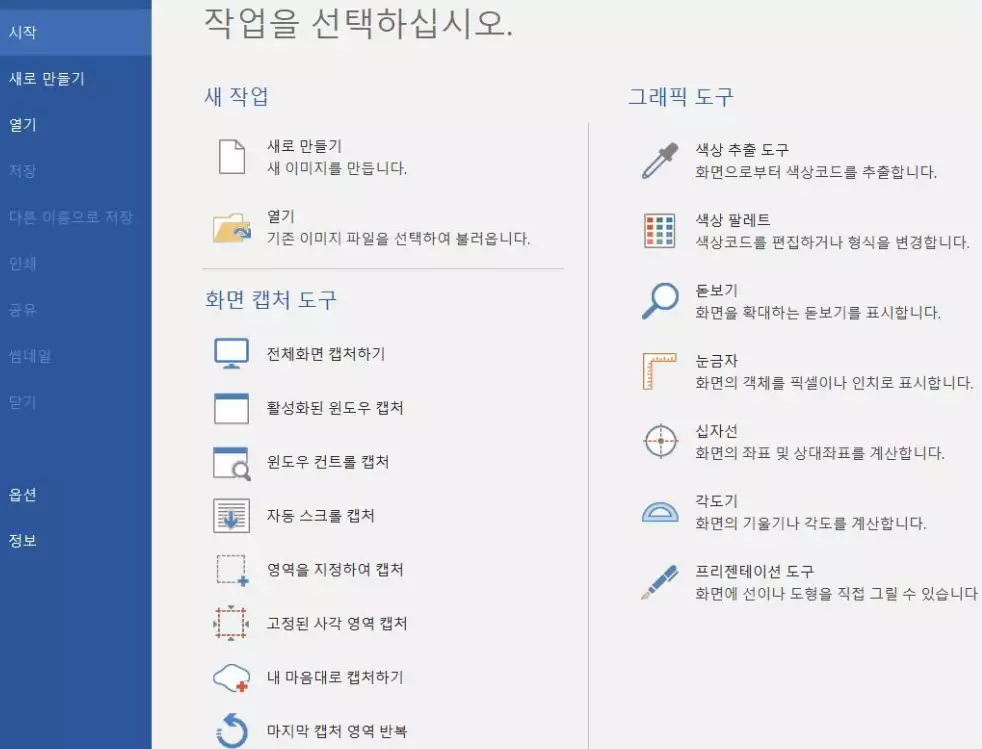Click the 썸네일 sidebar entry
The height and width of the screenshot is (749, 982).
coord(75,356)
